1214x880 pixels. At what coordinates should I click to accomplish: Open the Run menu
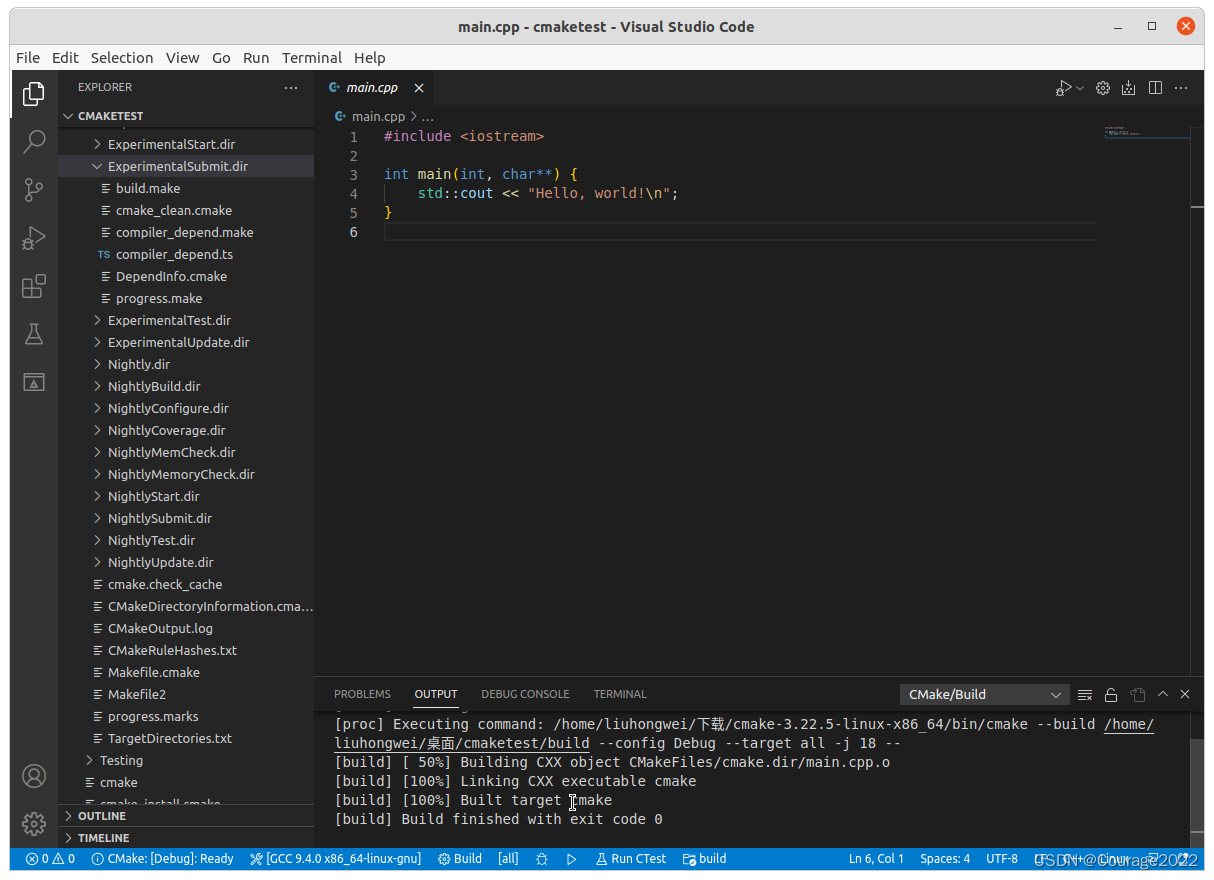pos(256,58)
